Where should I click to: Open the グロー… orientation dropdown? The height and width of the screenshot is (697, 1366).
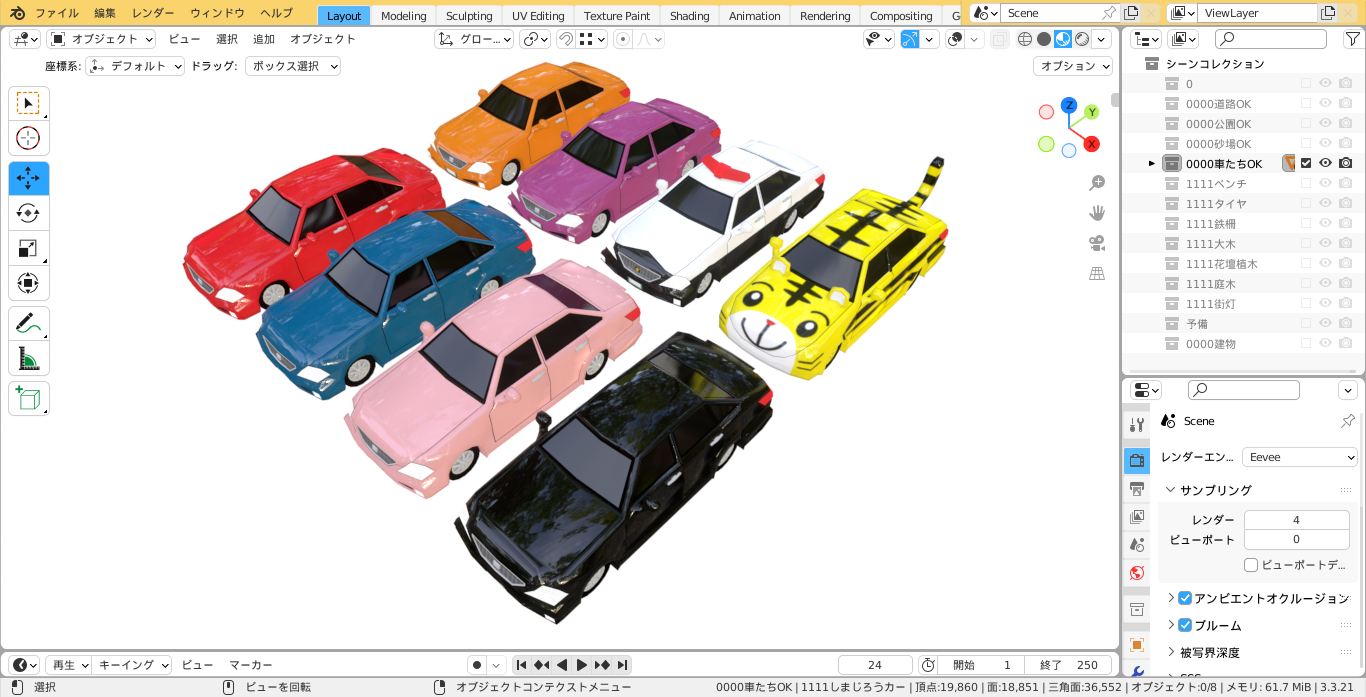point(474,39)
